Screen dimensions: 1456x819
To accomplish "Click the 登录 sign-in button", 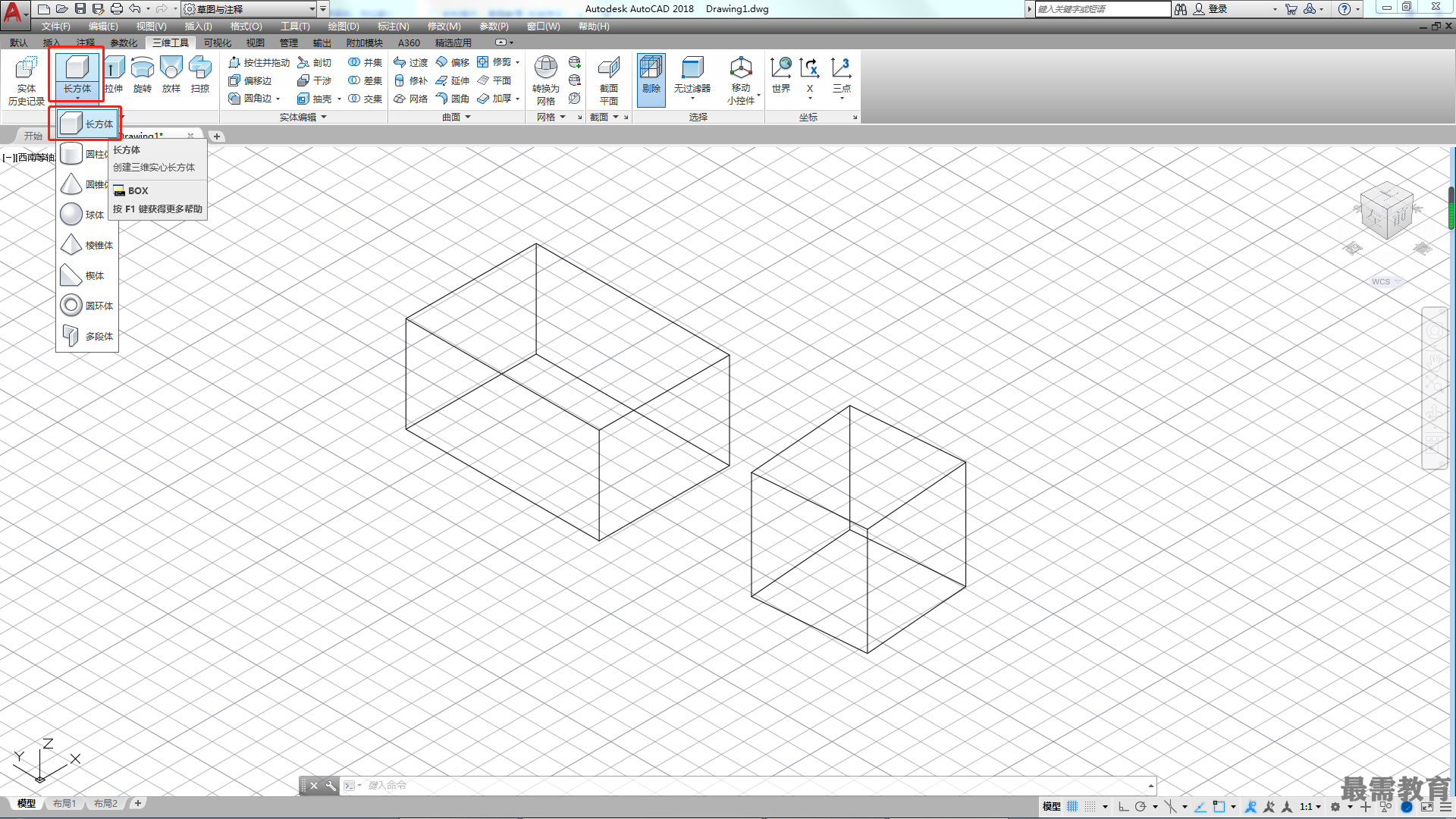I will click(x=1211, y=9).
